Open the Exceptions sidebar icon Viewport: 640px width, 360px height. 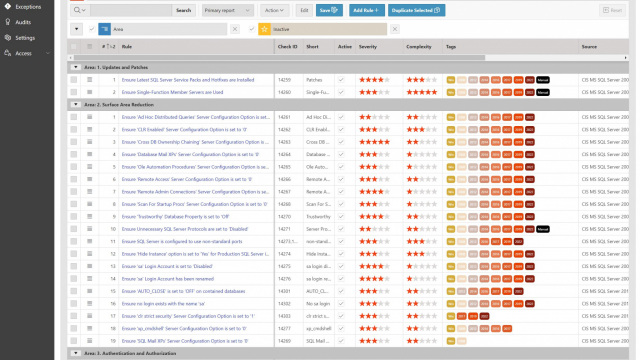[8, 7]
